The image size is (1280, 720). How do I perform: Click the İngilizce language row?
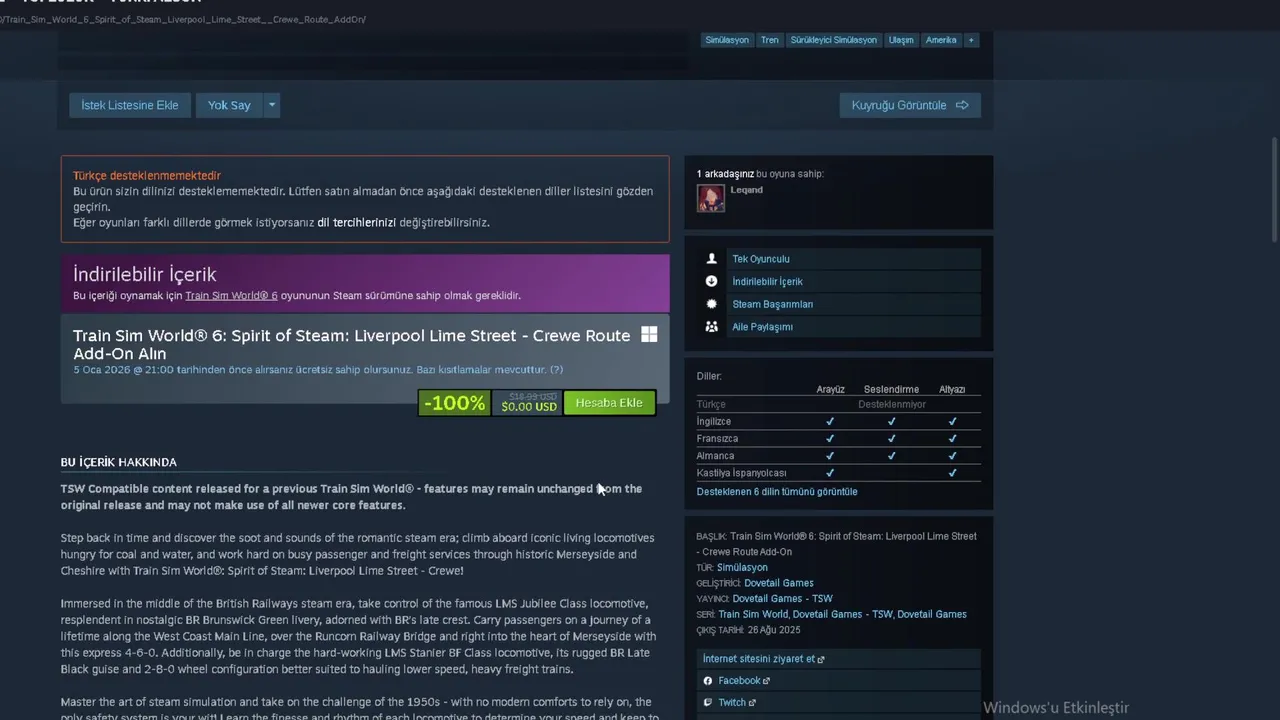point(838,422)
